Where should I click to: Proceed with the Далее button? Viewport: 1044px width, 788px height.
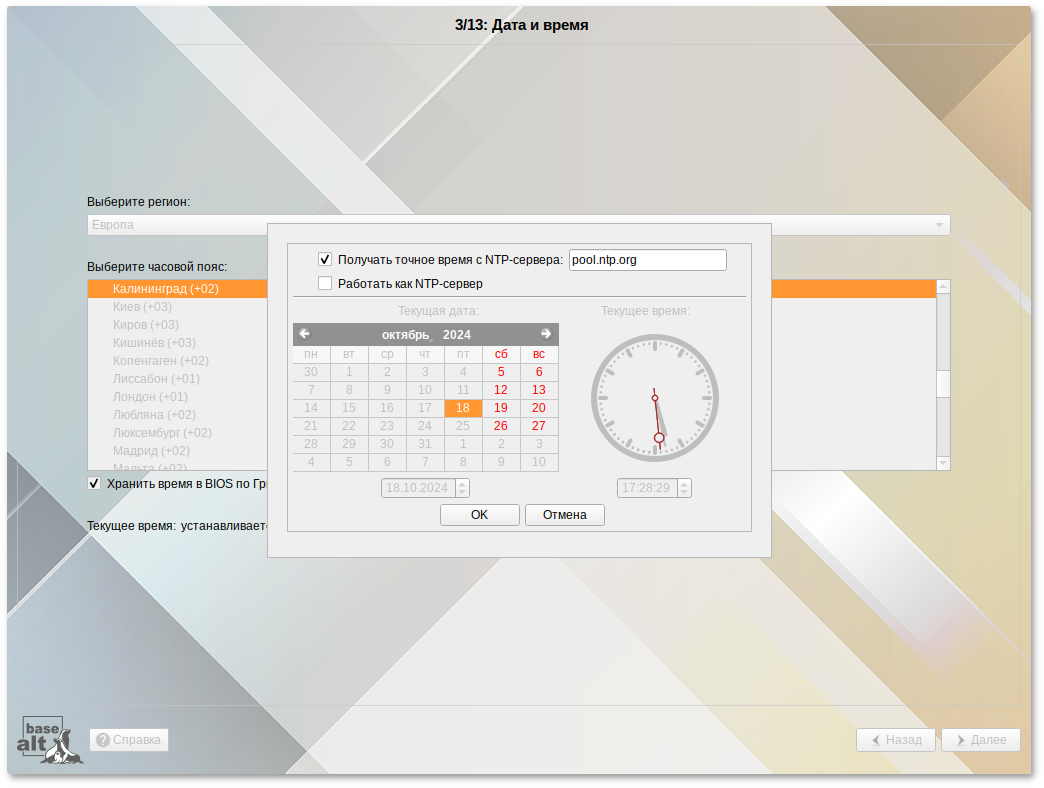coord(980,740)
